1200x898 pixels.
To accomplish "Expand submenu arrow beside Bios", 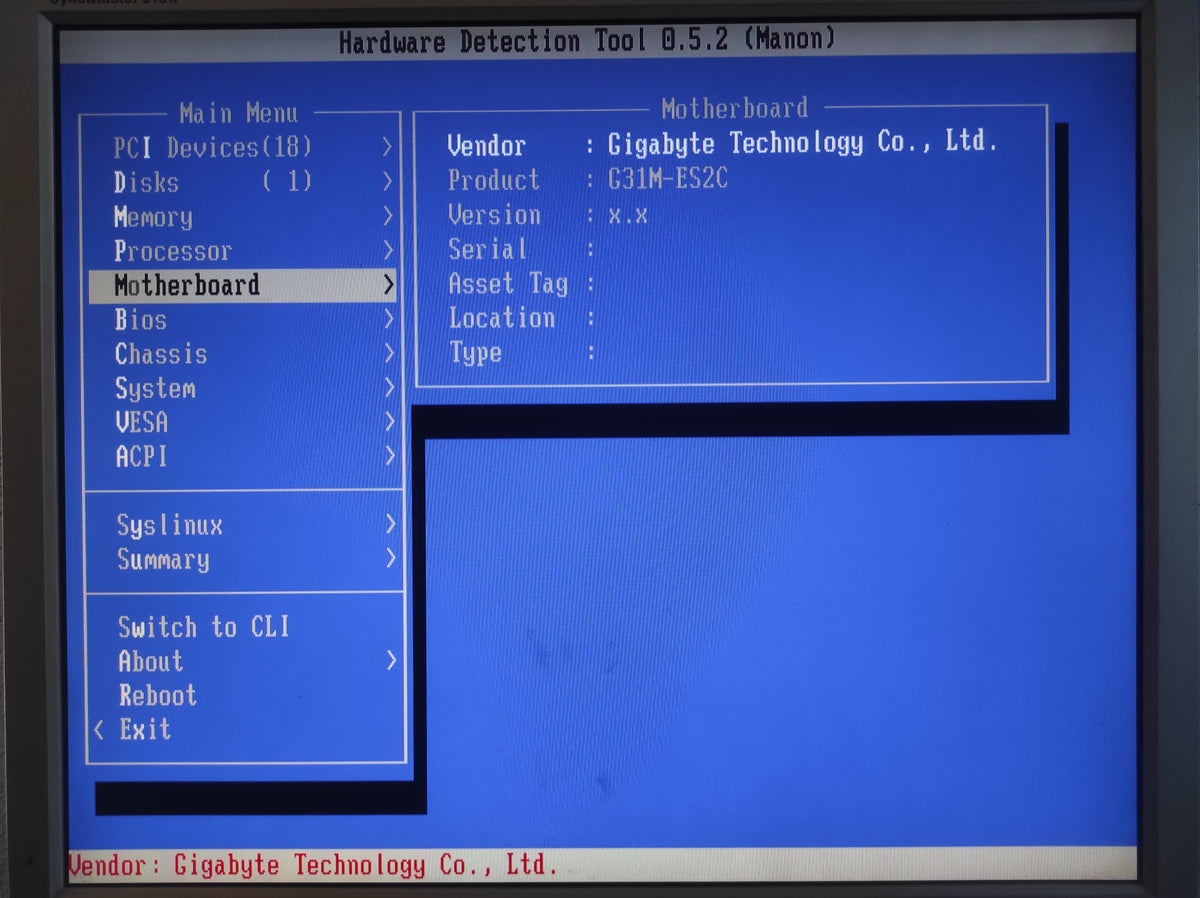I will click(389, 319).
